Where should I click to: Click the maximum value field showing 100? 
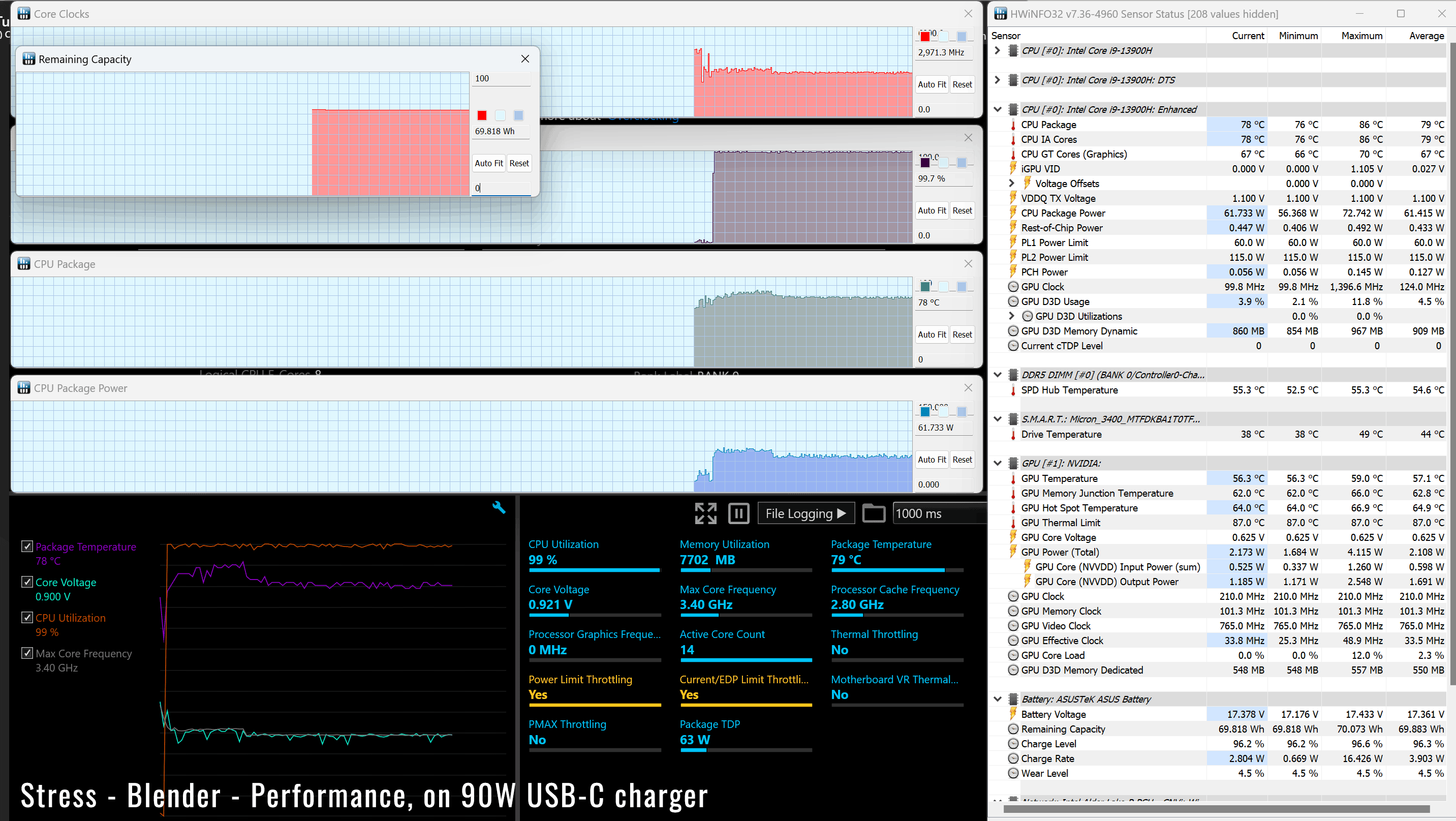tap(501, 79)
